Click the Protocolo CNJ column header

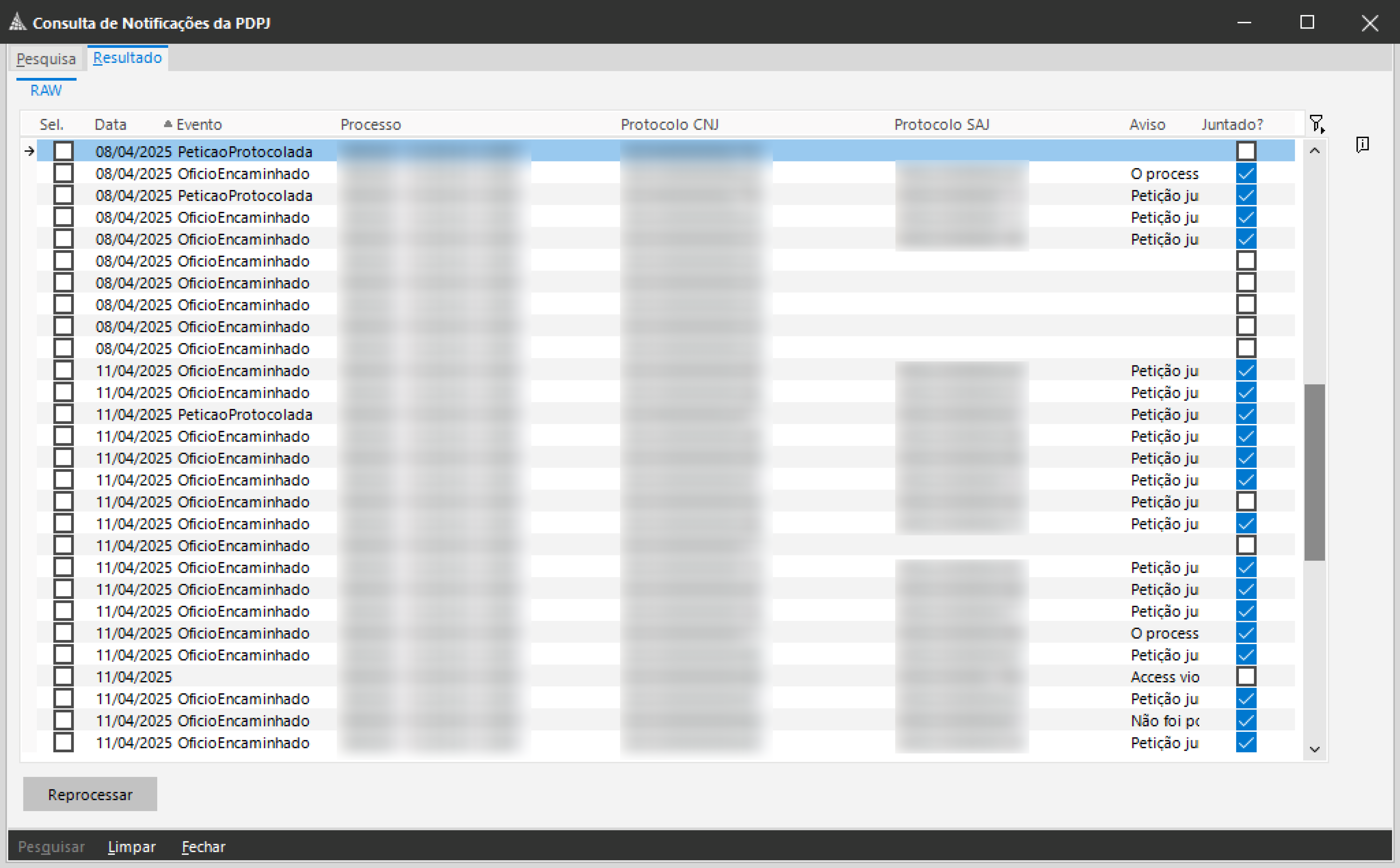coord(670,124)
